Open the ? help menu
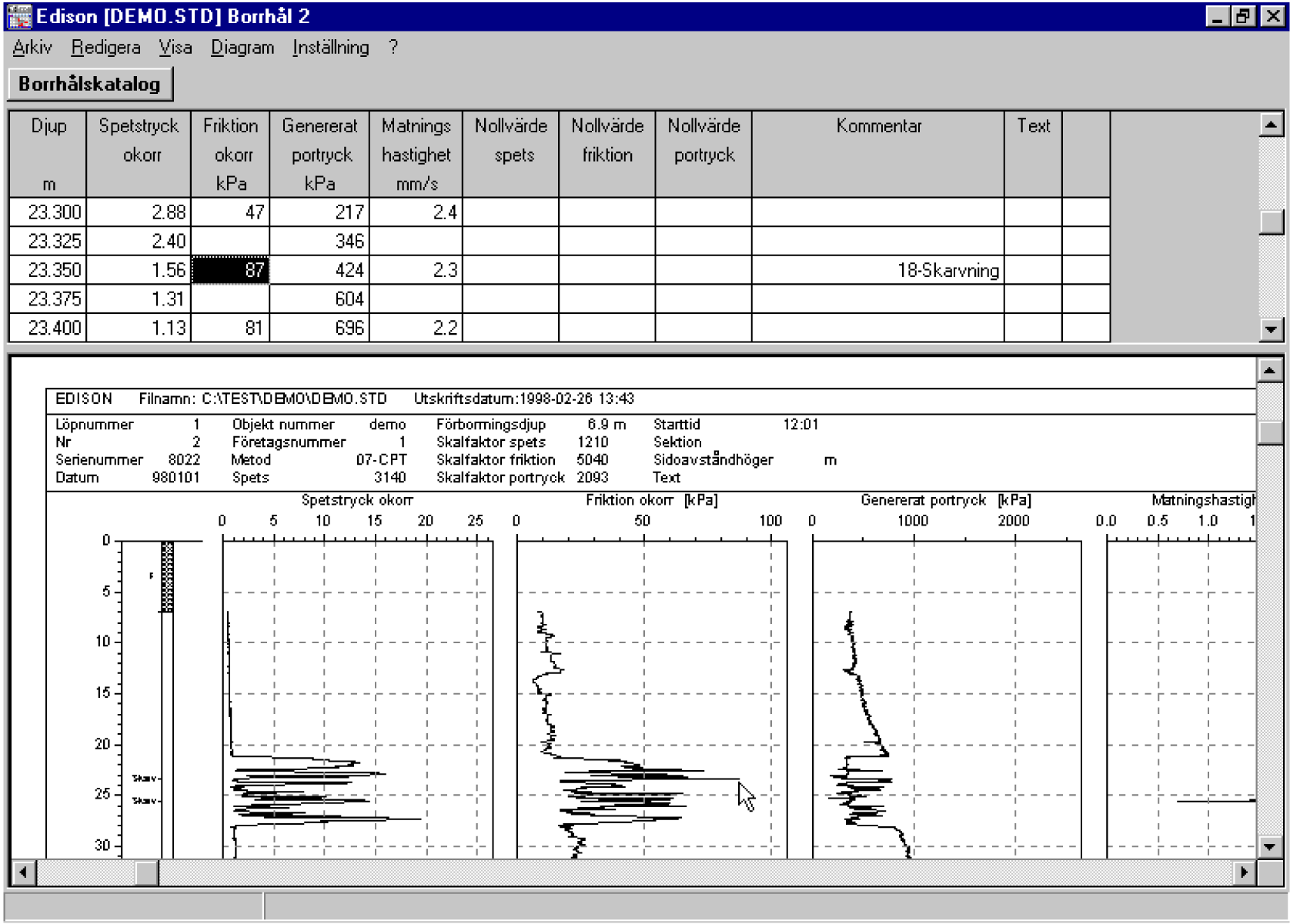1290x924 pixels. click(393, 48)
